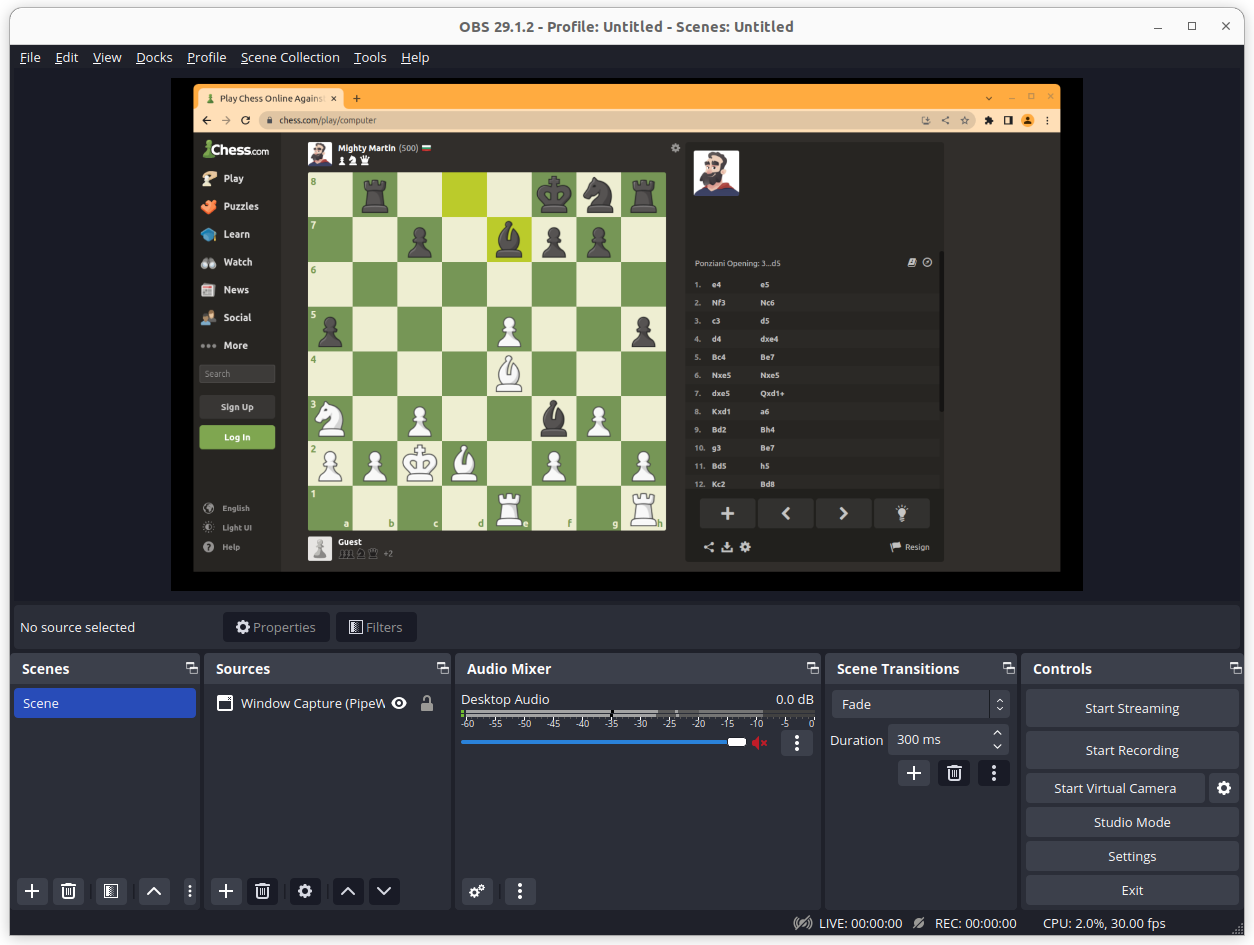Open the Edit menu

click(x=67, y=57)
